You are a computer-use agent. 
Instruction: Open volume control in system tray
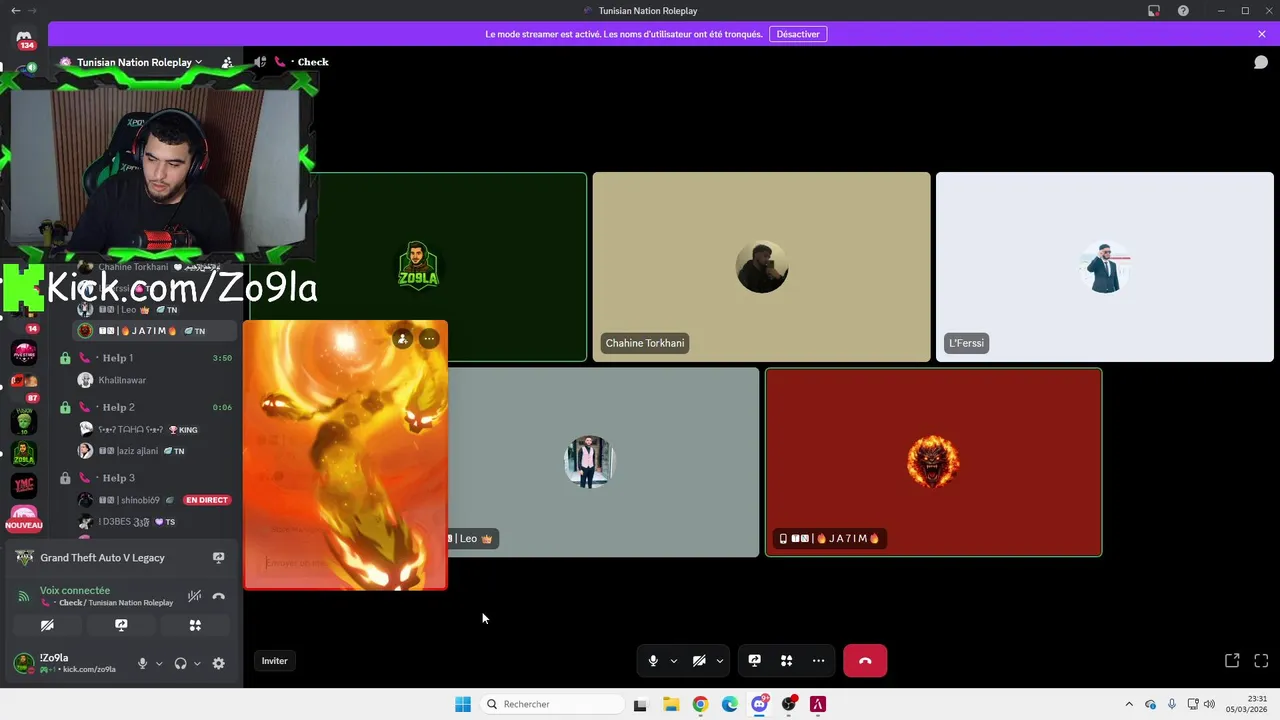pyautogui.click(x=1209, y=704)
